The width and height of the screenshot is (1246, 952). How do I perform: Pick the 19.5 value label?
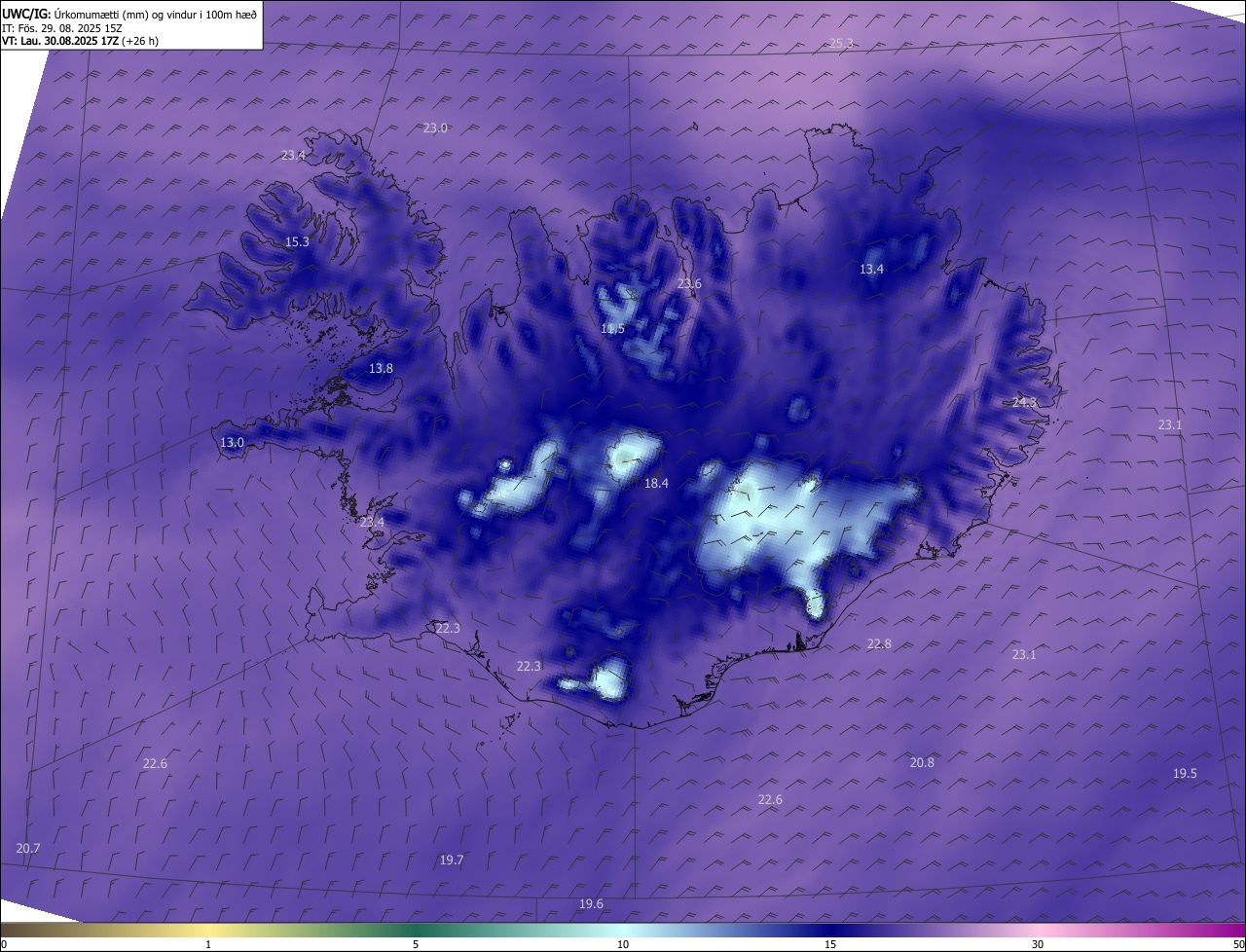point(1185,773)
